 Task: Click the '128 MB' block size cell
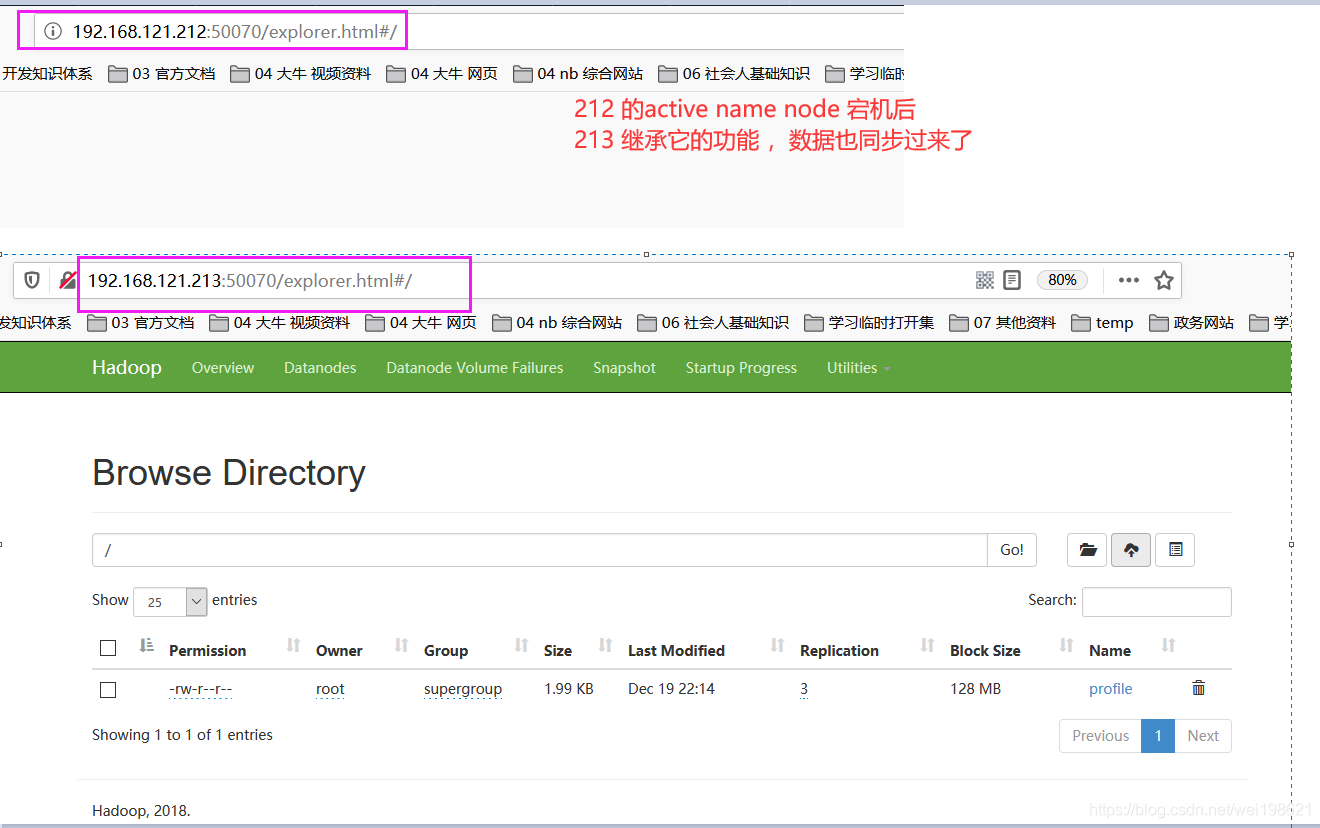[975, 689]
